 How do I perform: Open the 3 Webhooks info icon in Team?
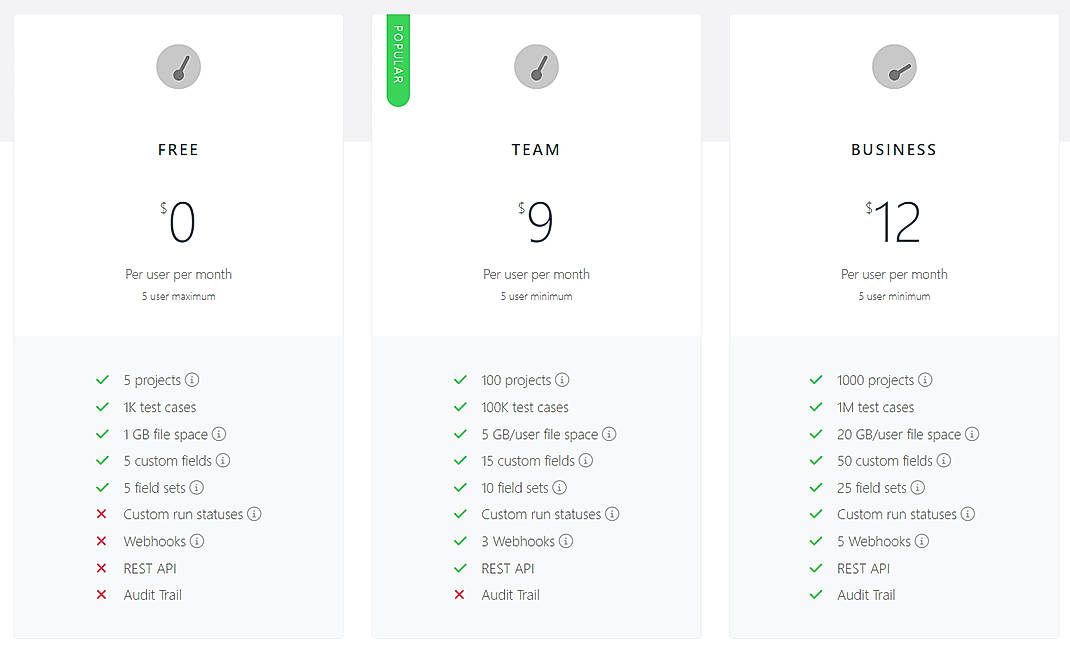[x=565, y=541]
